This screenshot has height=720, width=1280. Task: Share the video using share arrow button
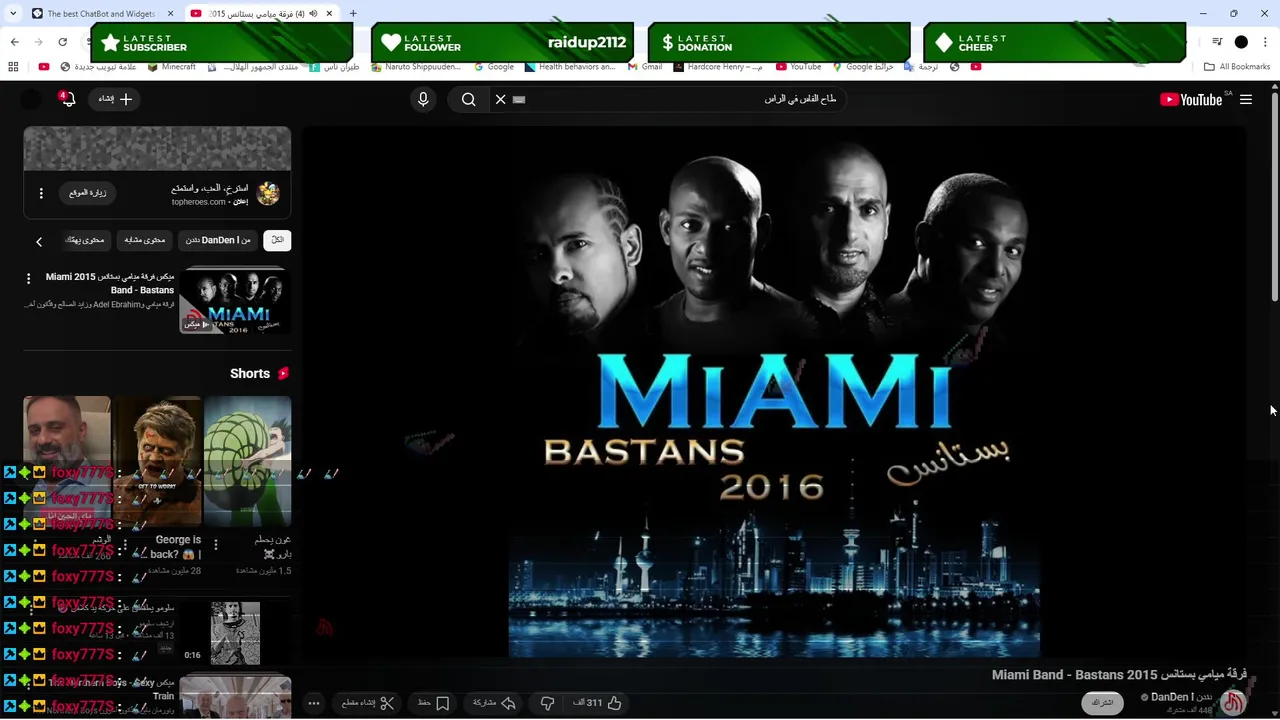coord(494,703)
